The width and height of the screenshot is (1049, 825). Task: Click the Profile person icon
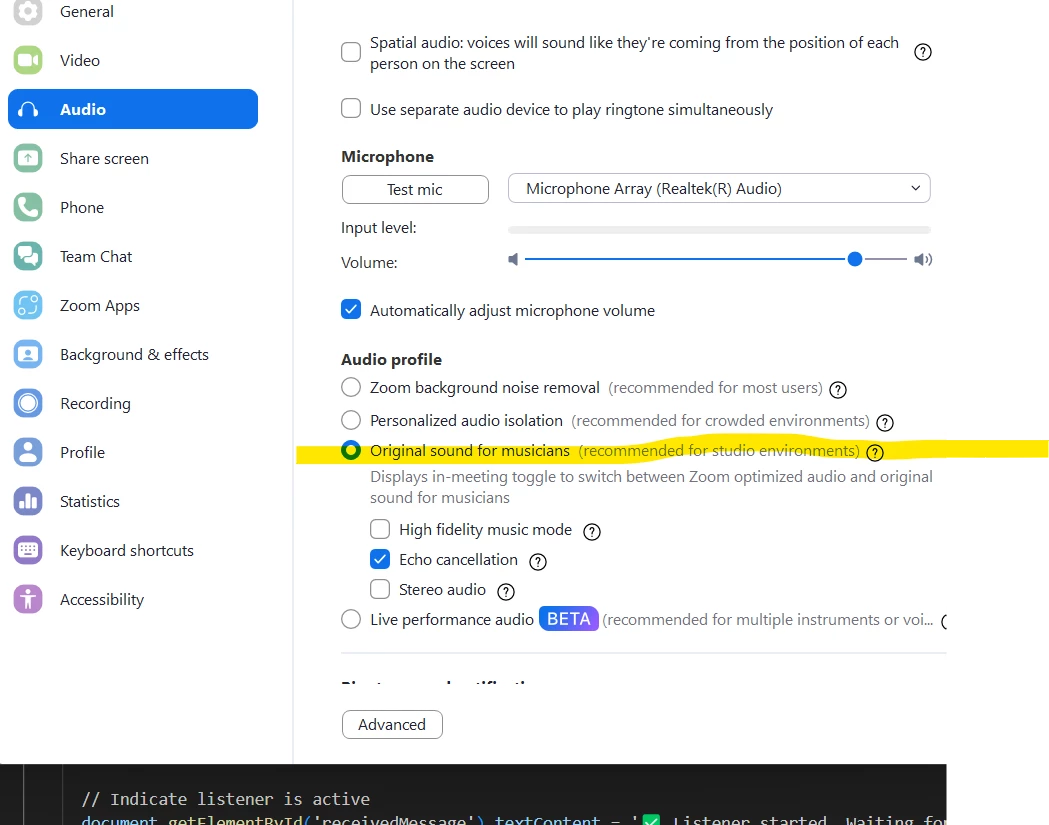click(x=28, y=452)
